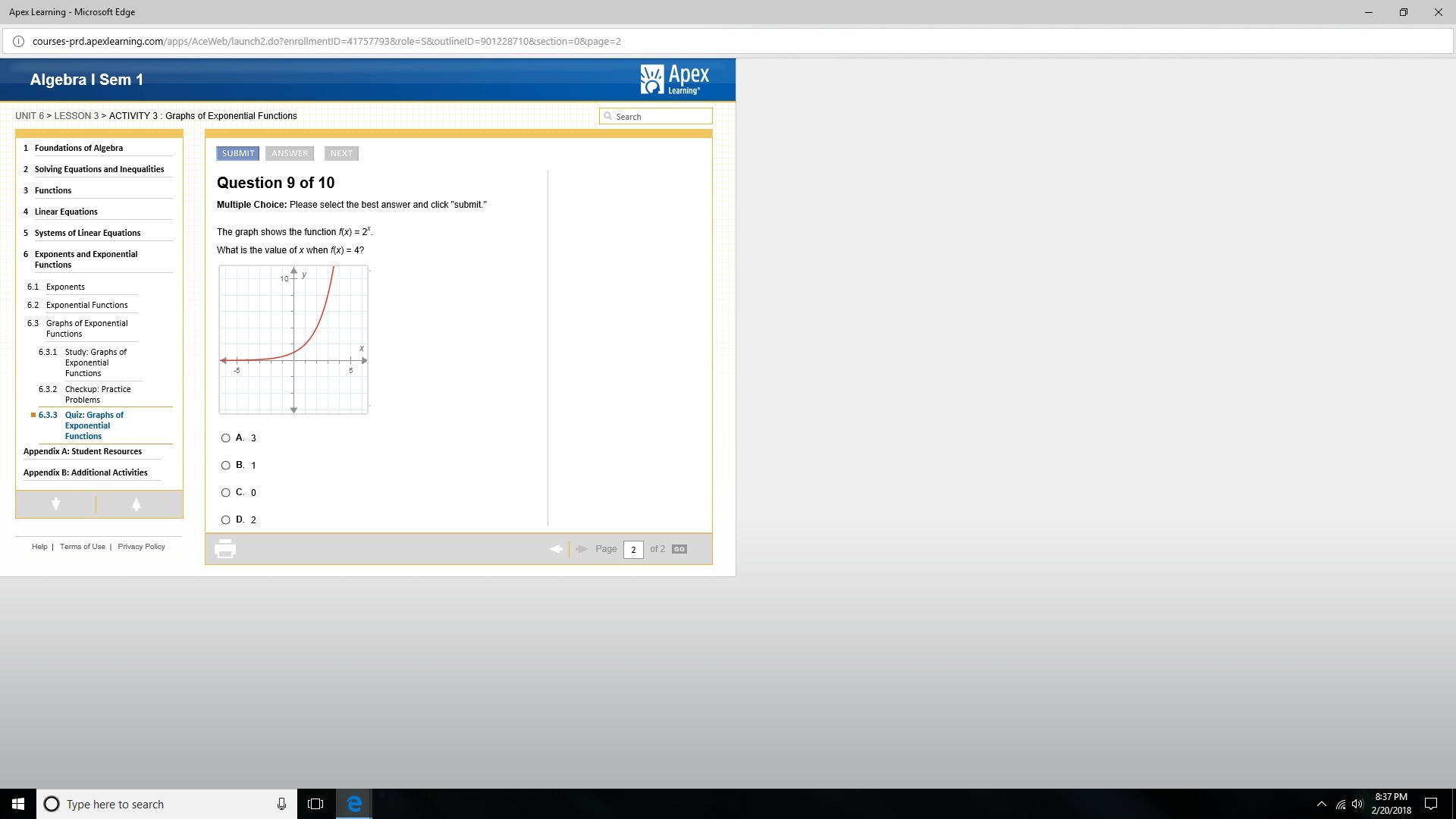Open Windows Task View from the taskbar
The width and height of the screenshot is (1456, 819).
[315, 804]
